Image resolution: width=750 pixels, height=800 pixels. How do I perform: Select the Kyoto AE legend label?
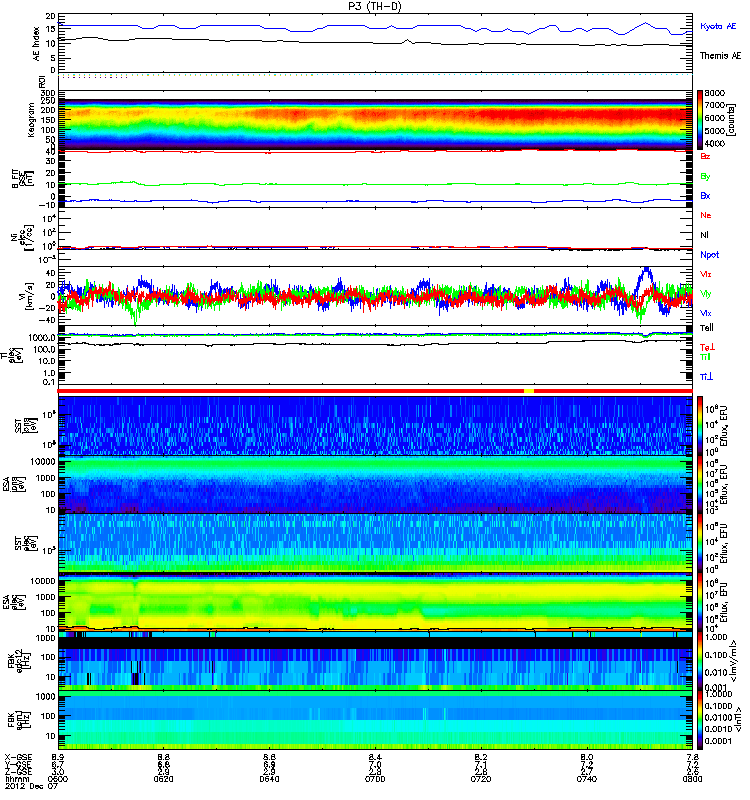click(x=718, y=26)
